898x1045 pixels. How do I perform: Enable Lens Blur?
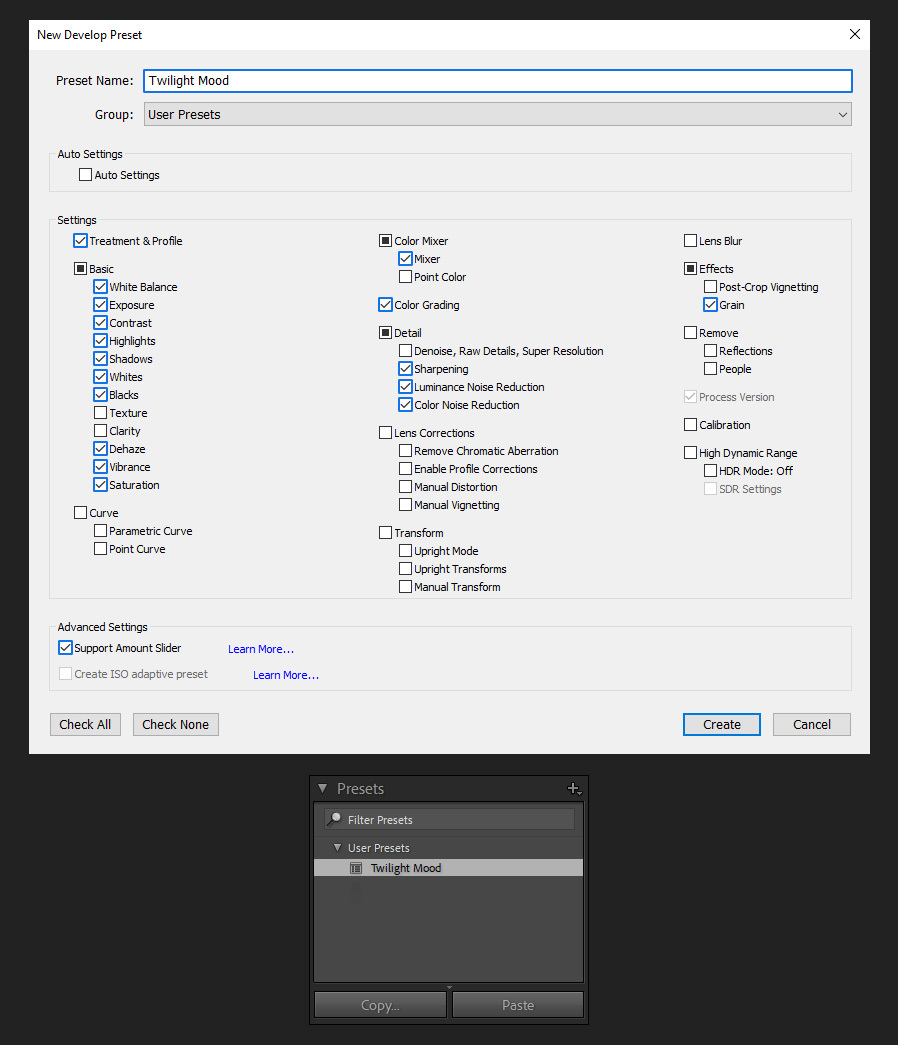[691, 241]
